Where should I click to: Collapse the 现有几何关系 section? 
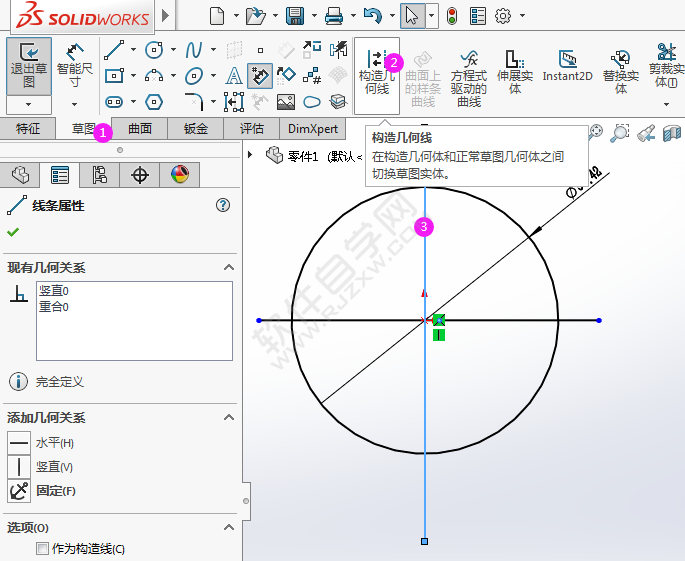(x=228, y=268)
